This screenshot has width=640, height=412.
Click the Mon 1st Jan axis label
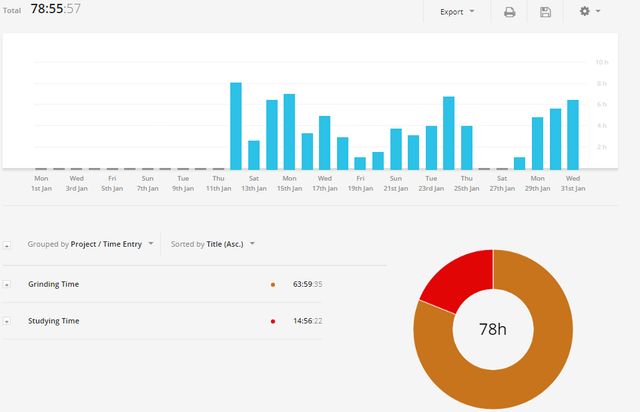(x=41, y=183)
